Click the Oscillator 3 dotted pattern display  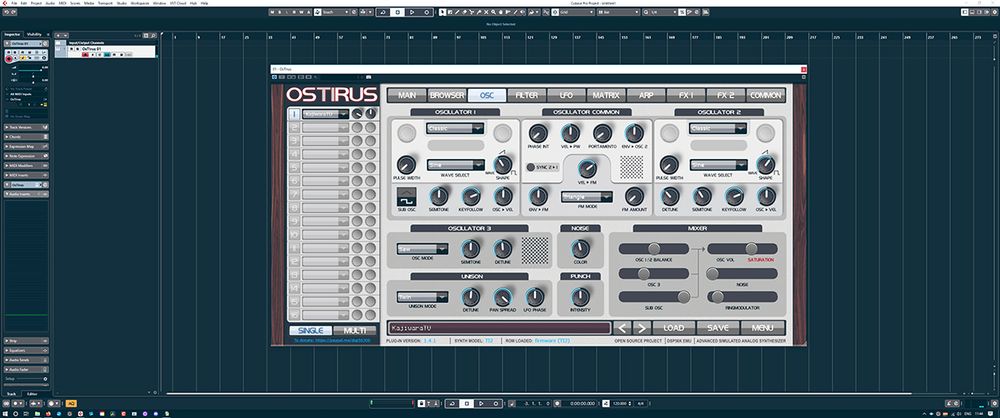tap(534, 250)
